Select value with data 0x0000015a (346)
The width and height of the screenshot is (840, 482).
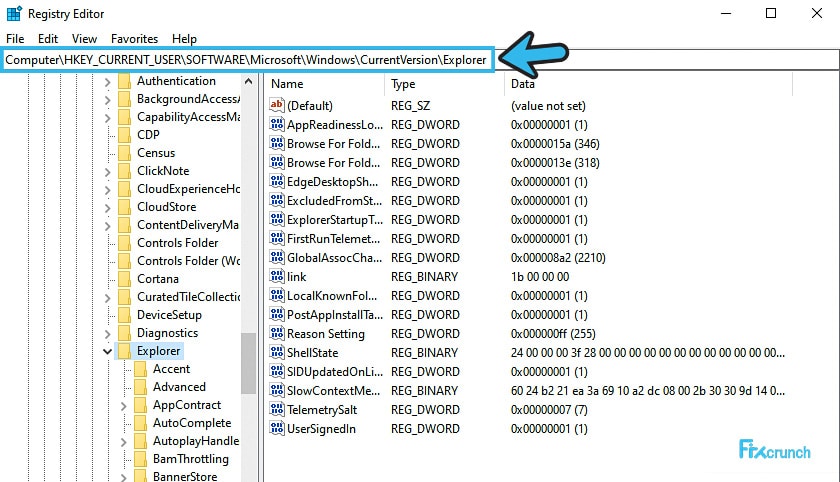click(555, 144)
